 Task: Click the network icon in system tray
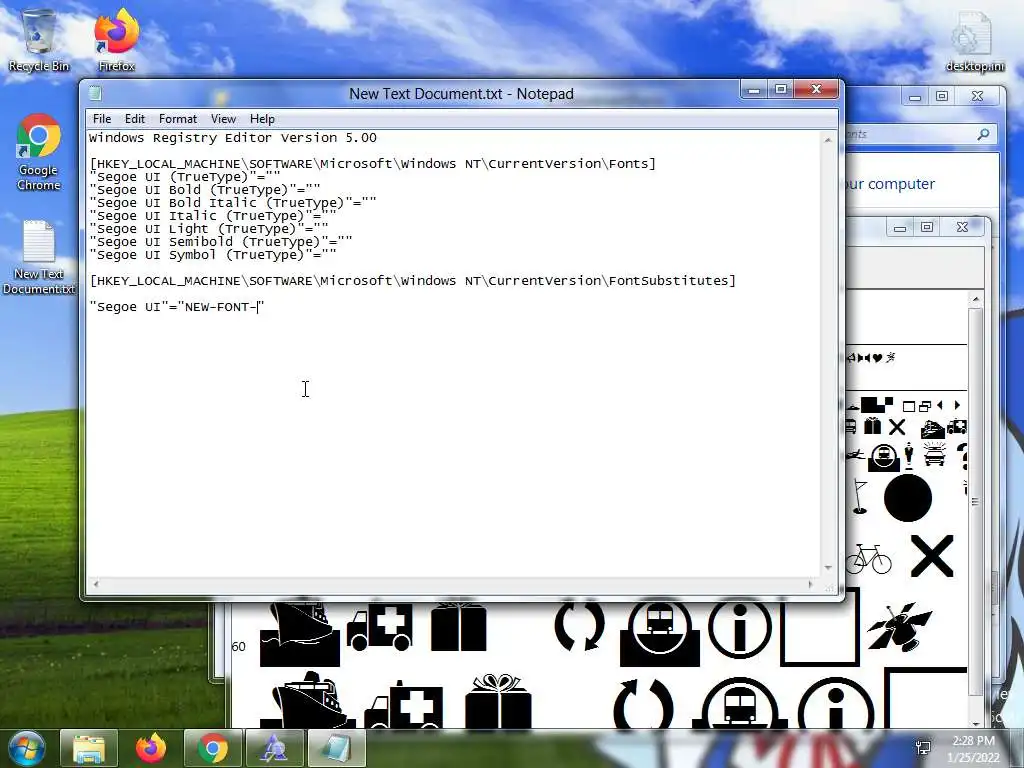tap(923, 748)
